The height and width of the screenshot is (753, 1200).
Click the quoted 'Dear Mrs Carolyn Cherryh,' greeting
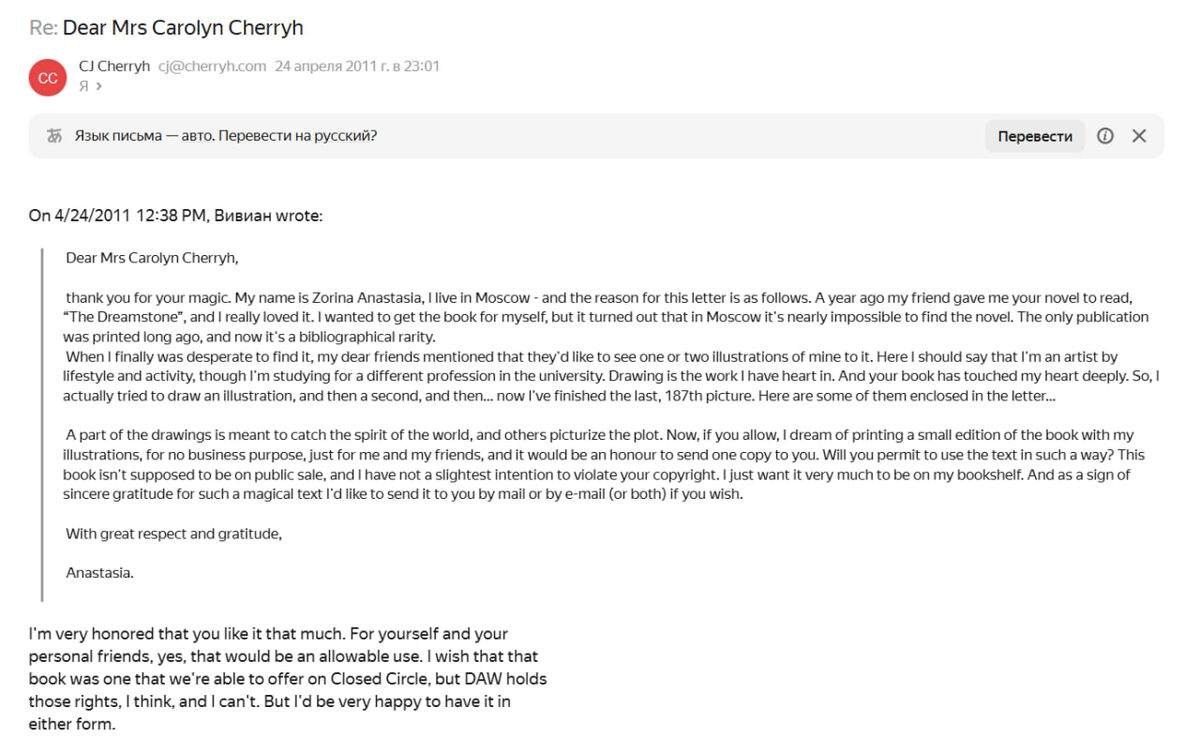pyautogui.click(x=152, y=258)
